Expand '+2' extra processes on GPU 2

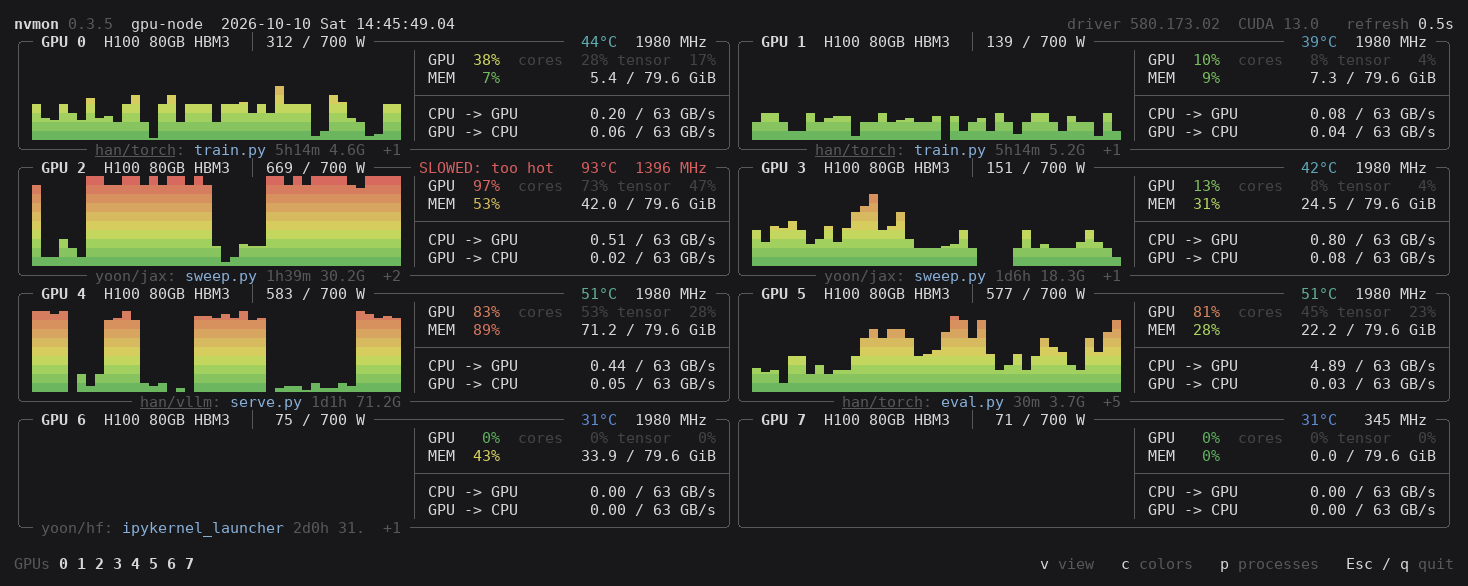click(392, 276)
